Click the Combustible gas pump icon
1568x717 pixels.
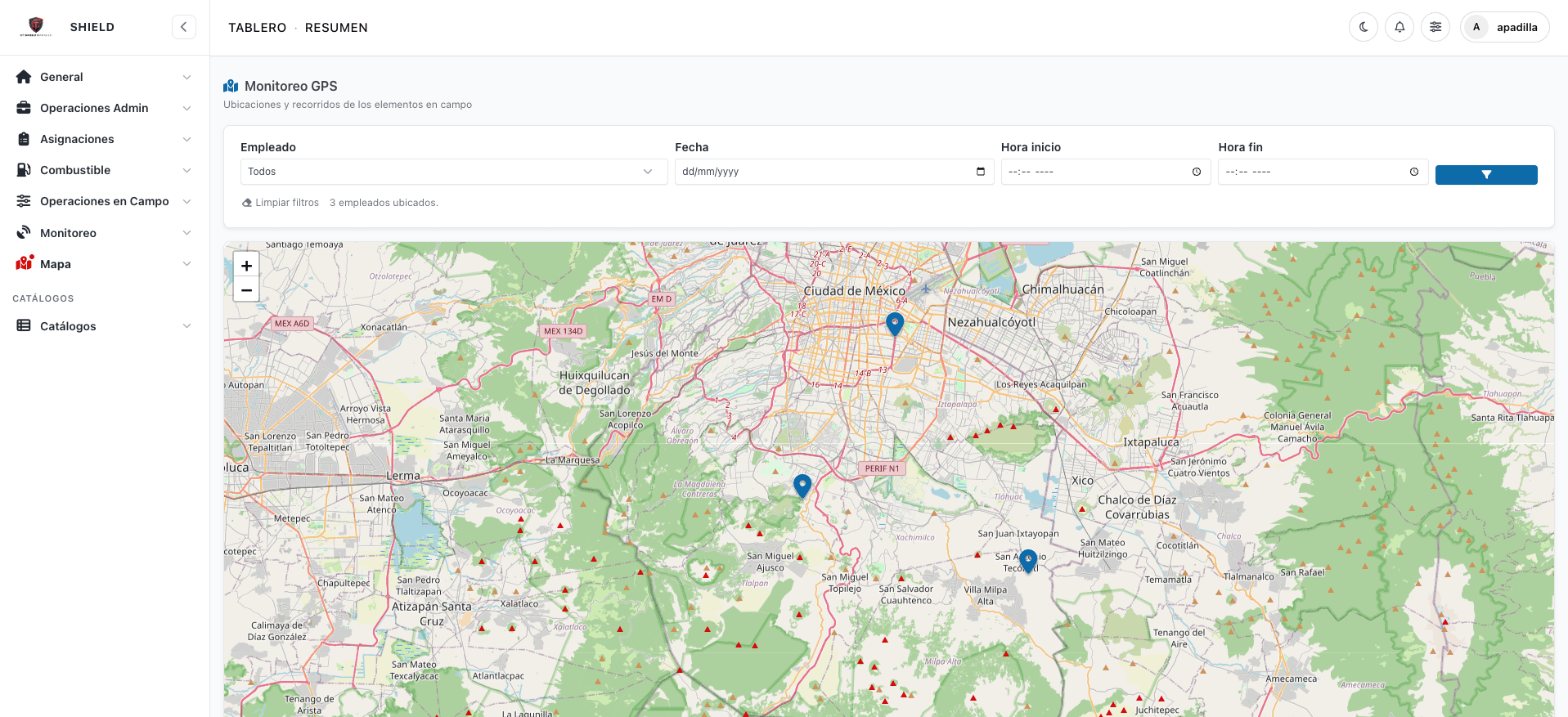24,170
